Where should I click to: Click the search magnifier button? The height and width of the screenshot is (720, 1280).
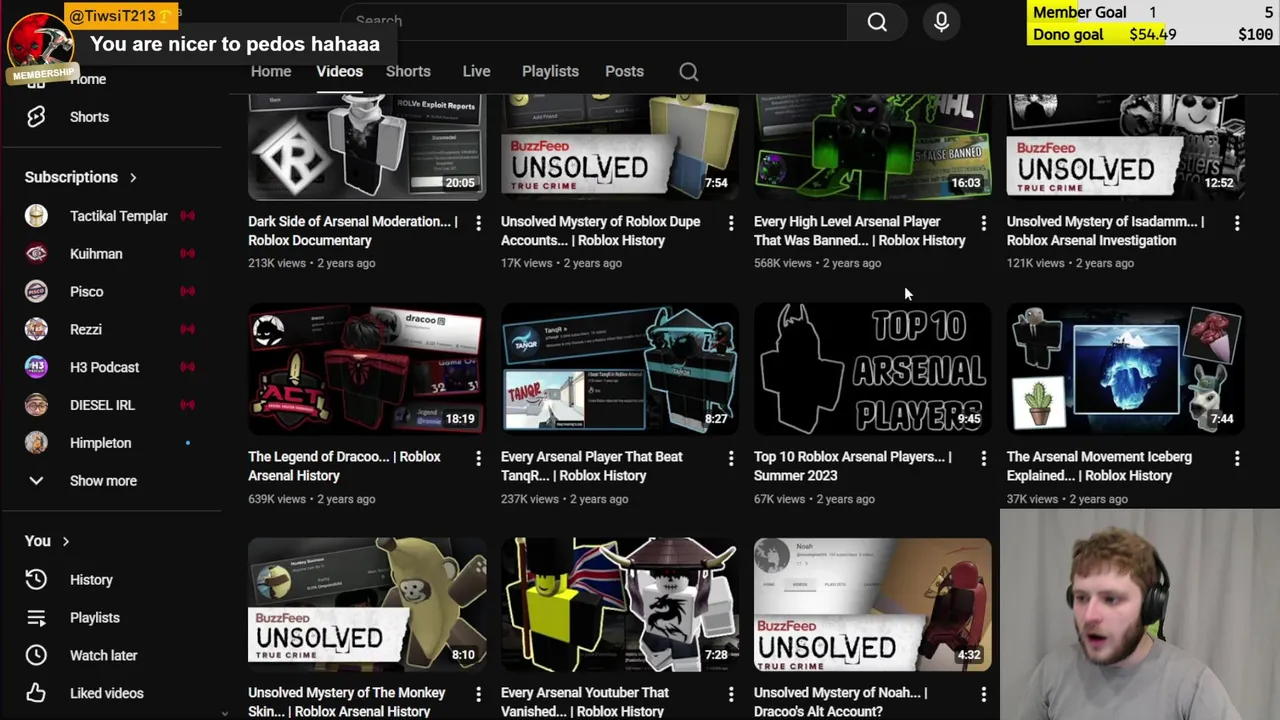pos(877,21)
